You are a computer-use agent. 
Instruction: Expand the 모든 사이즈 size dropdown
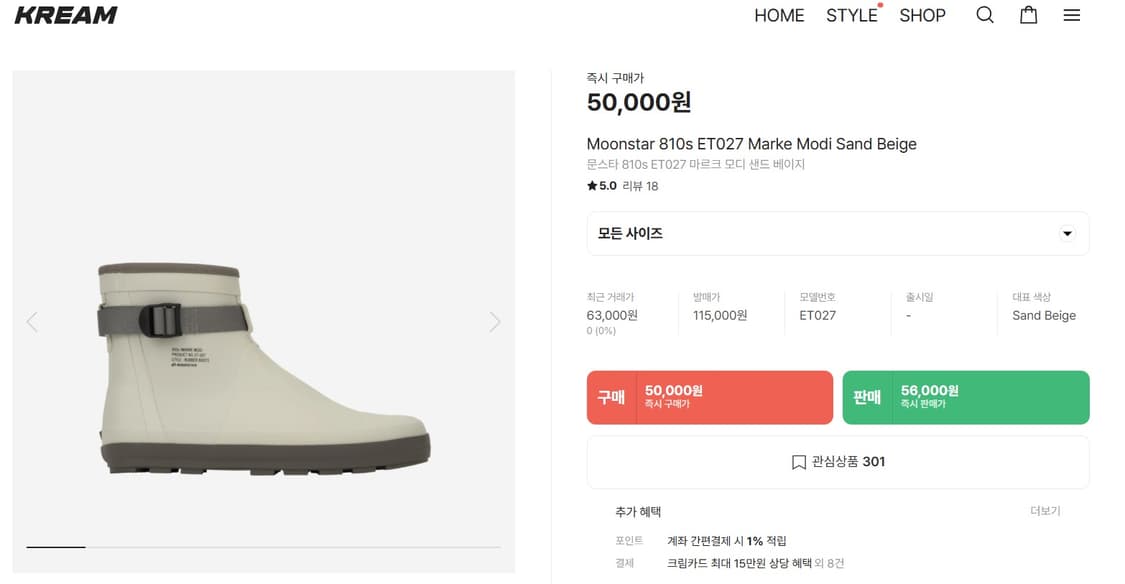(x=837, y=234)
